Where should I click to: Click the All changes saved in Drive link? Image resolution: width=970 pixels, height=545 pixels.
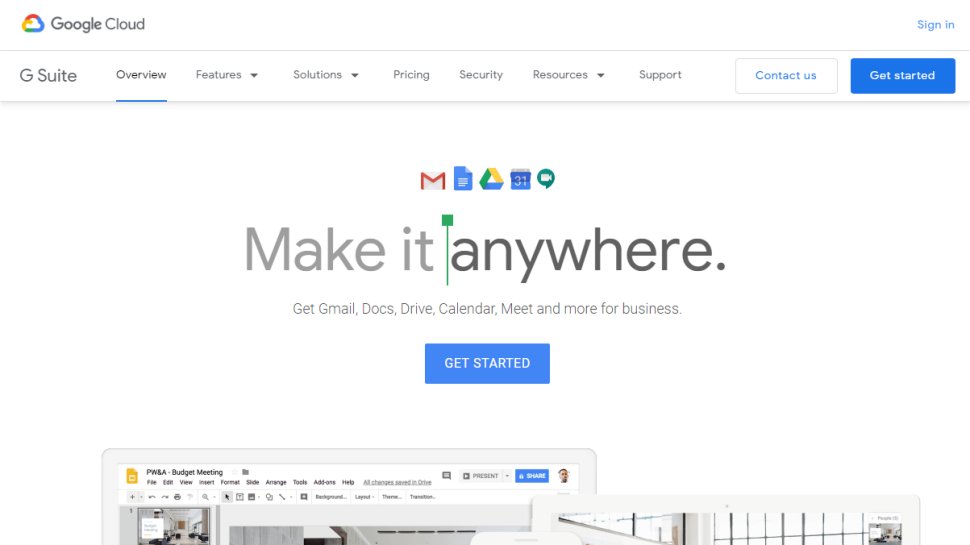click(x=397, y=483)
